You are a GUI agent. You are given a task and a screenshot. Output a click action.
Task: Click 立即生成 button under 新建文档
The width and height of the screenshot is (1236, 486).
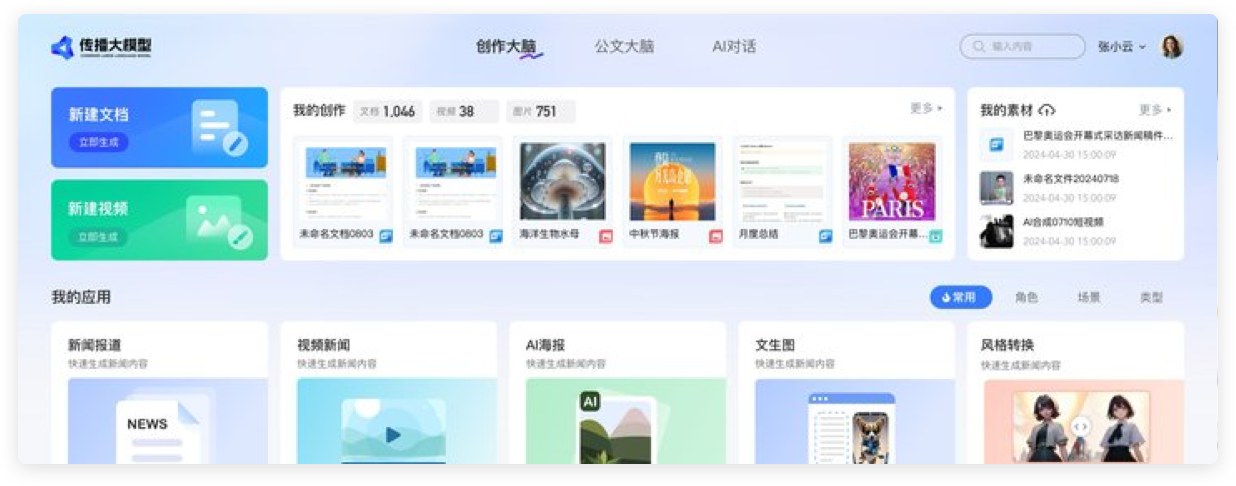click(x=99, y=142)
